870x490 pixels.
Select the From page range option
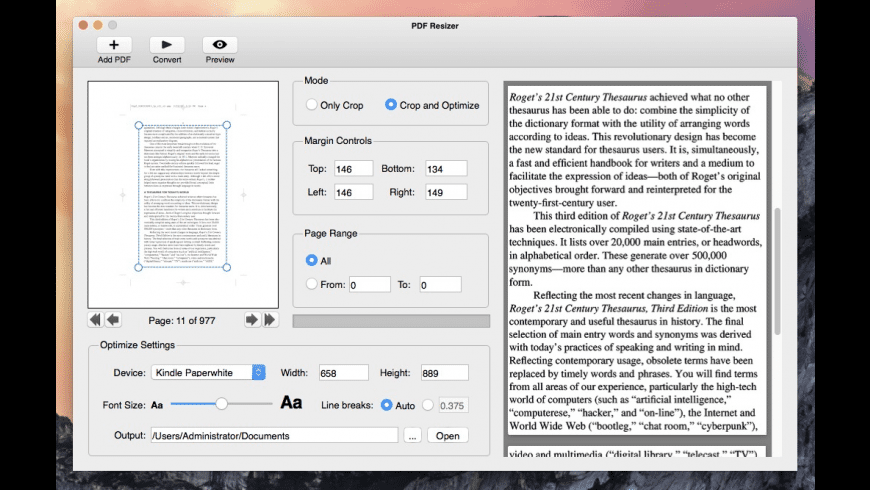(311, 284)
